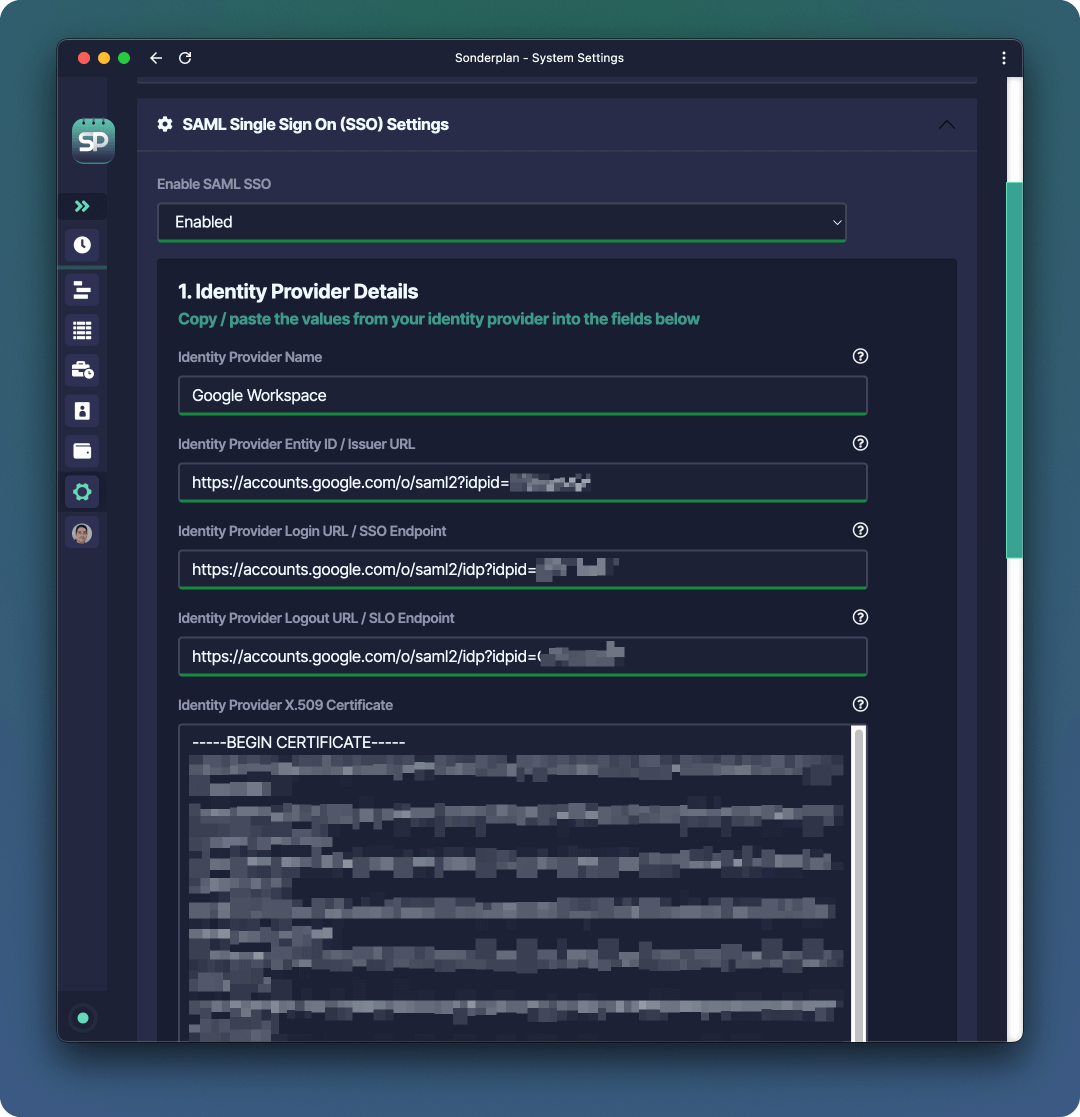The width and height of the screenshot is (1080, 1117).
Task: Collapse the SAML Single Sign On settings section
Action: point(946,124)
